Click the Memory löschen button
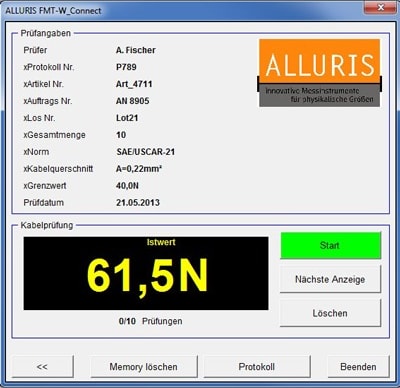This screenshot has width=400, height=388. [x=144, y=367]
